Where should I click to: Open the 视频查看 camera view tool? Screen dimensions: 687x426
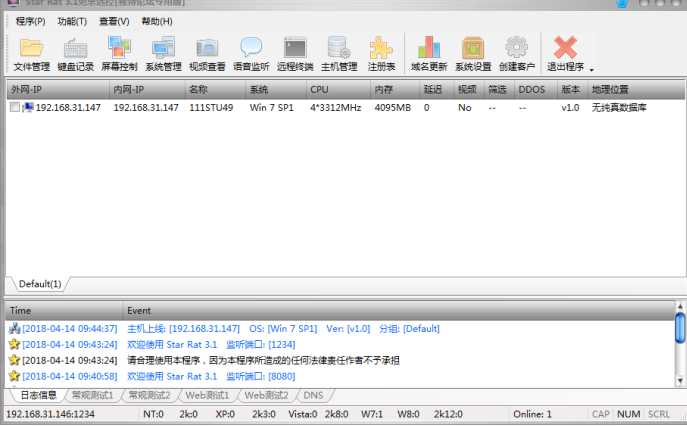point(207,54)
